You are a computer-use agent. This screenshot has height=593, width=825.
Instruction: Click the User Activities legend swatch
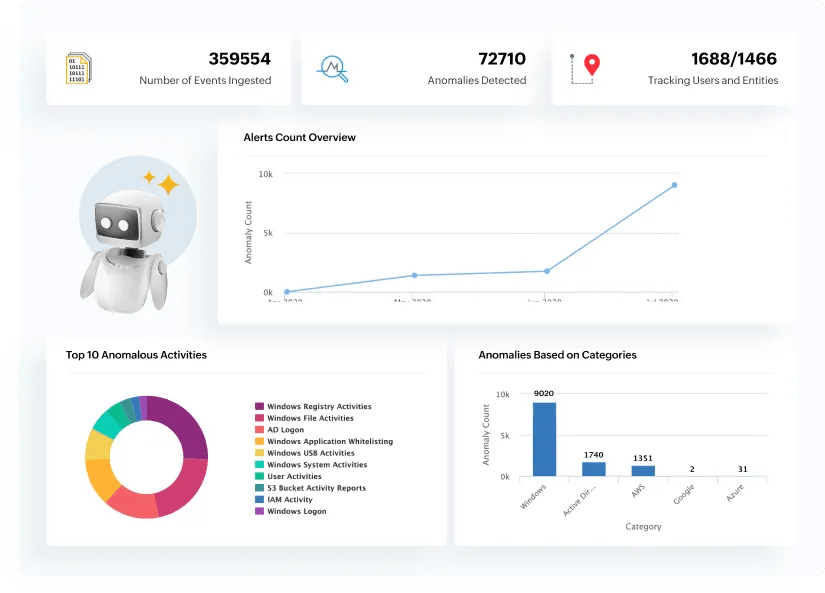tap(259, 476)
